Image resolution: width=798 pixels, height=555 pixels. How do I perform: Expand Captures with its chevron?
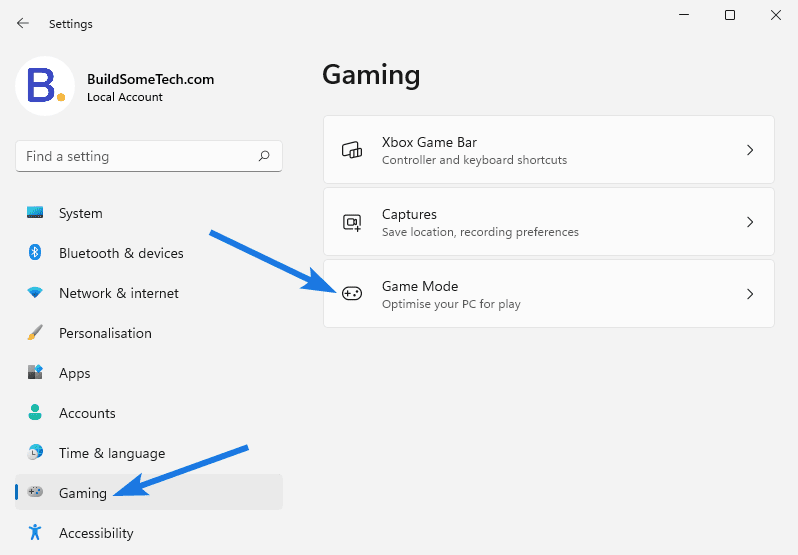click(x=750, y=222)
